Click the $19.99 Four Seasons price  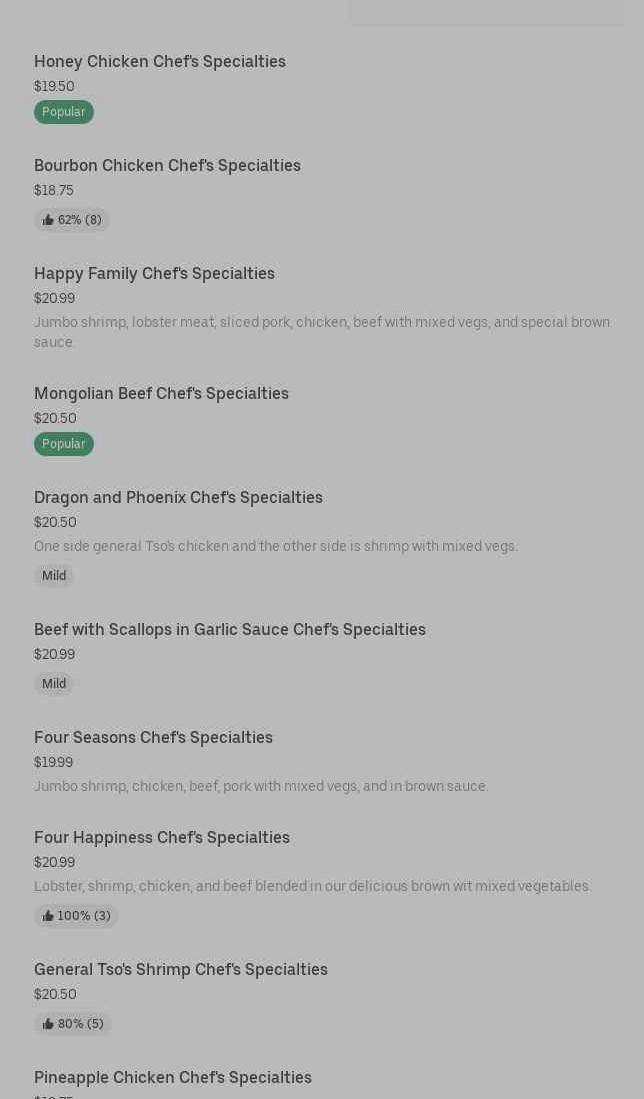(54, 762)
